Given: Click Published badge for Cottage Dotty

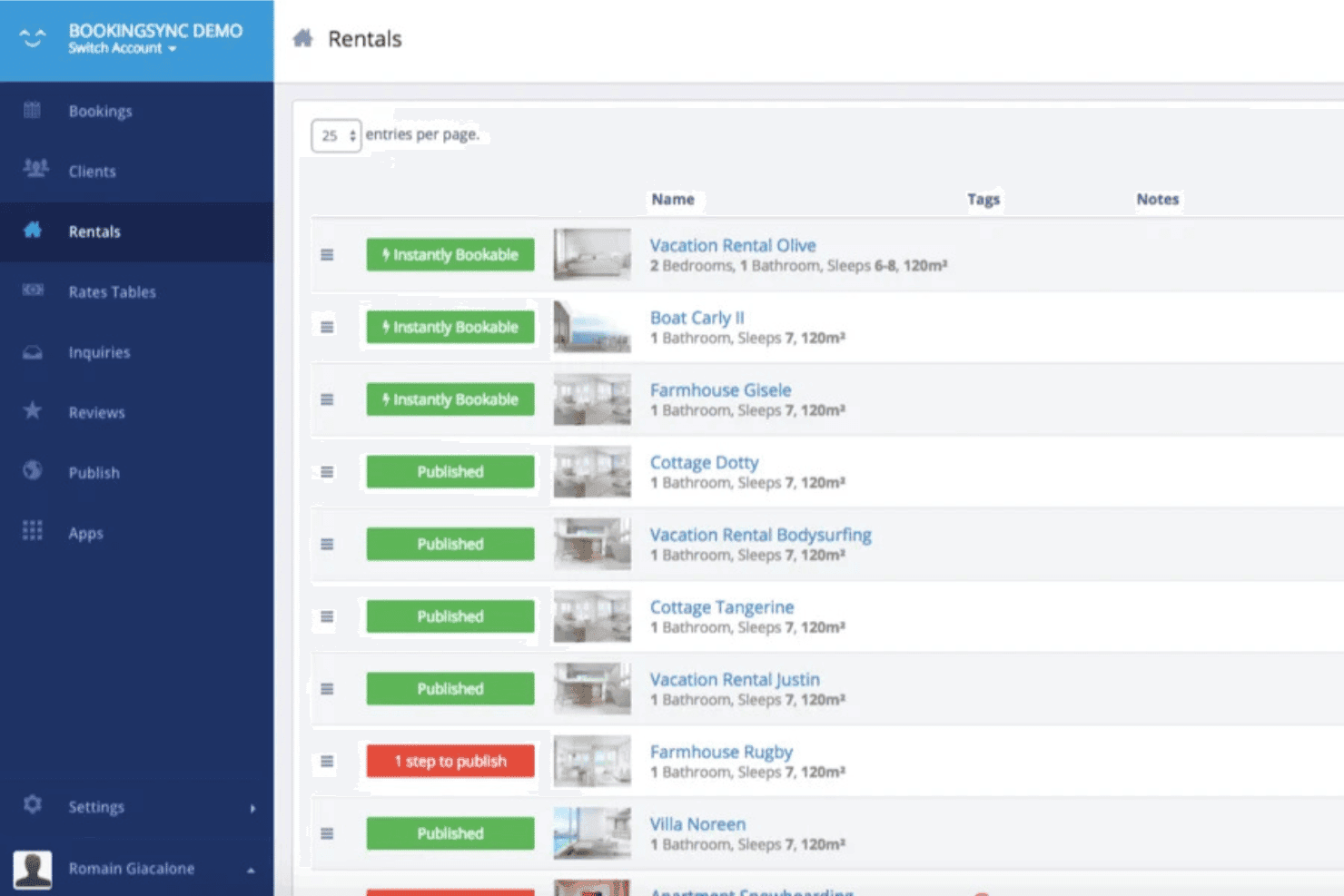Looking at the screenshot, I should (x=450, y=471).
